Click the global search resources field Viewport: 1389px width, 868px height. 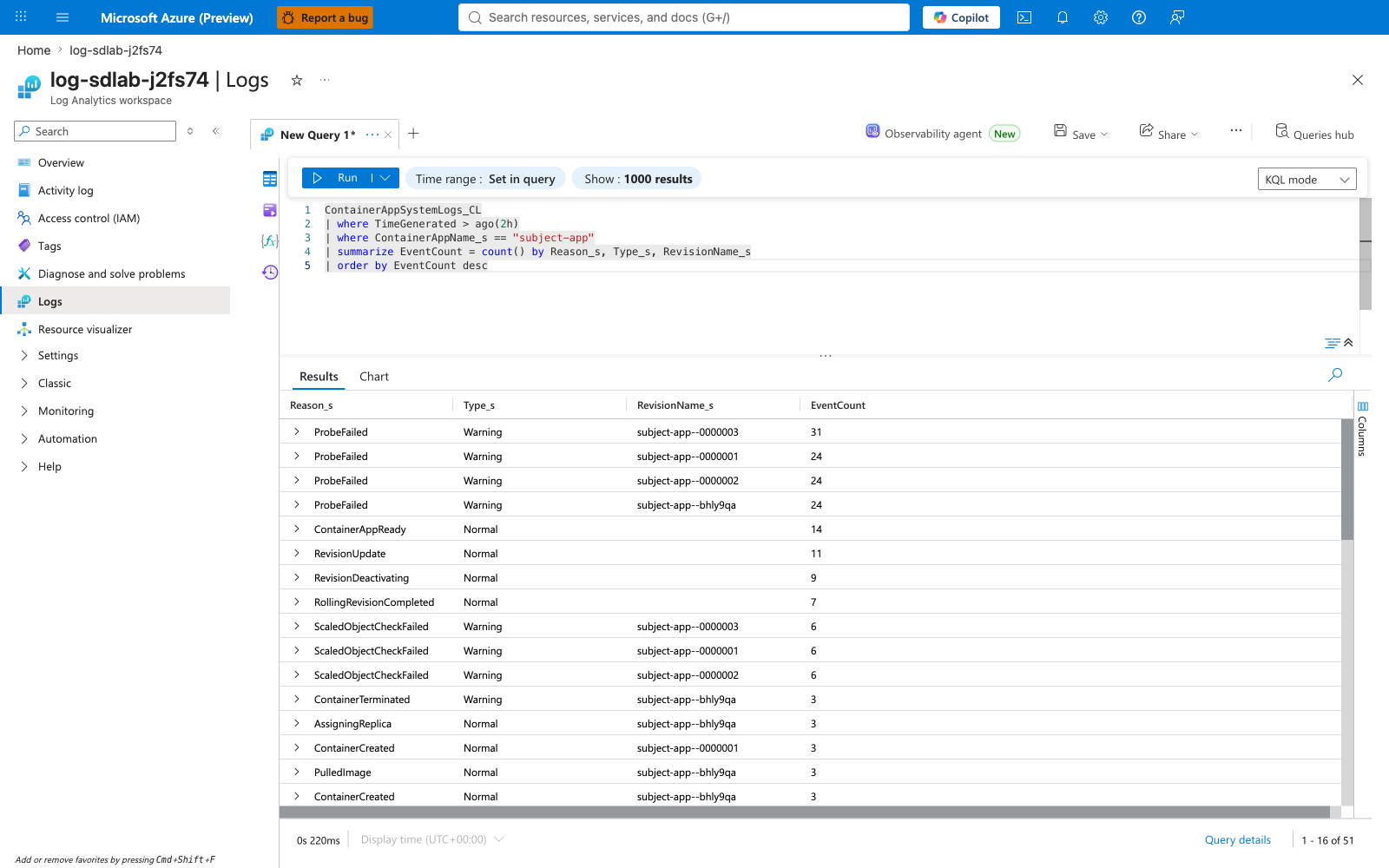point(684,17)
